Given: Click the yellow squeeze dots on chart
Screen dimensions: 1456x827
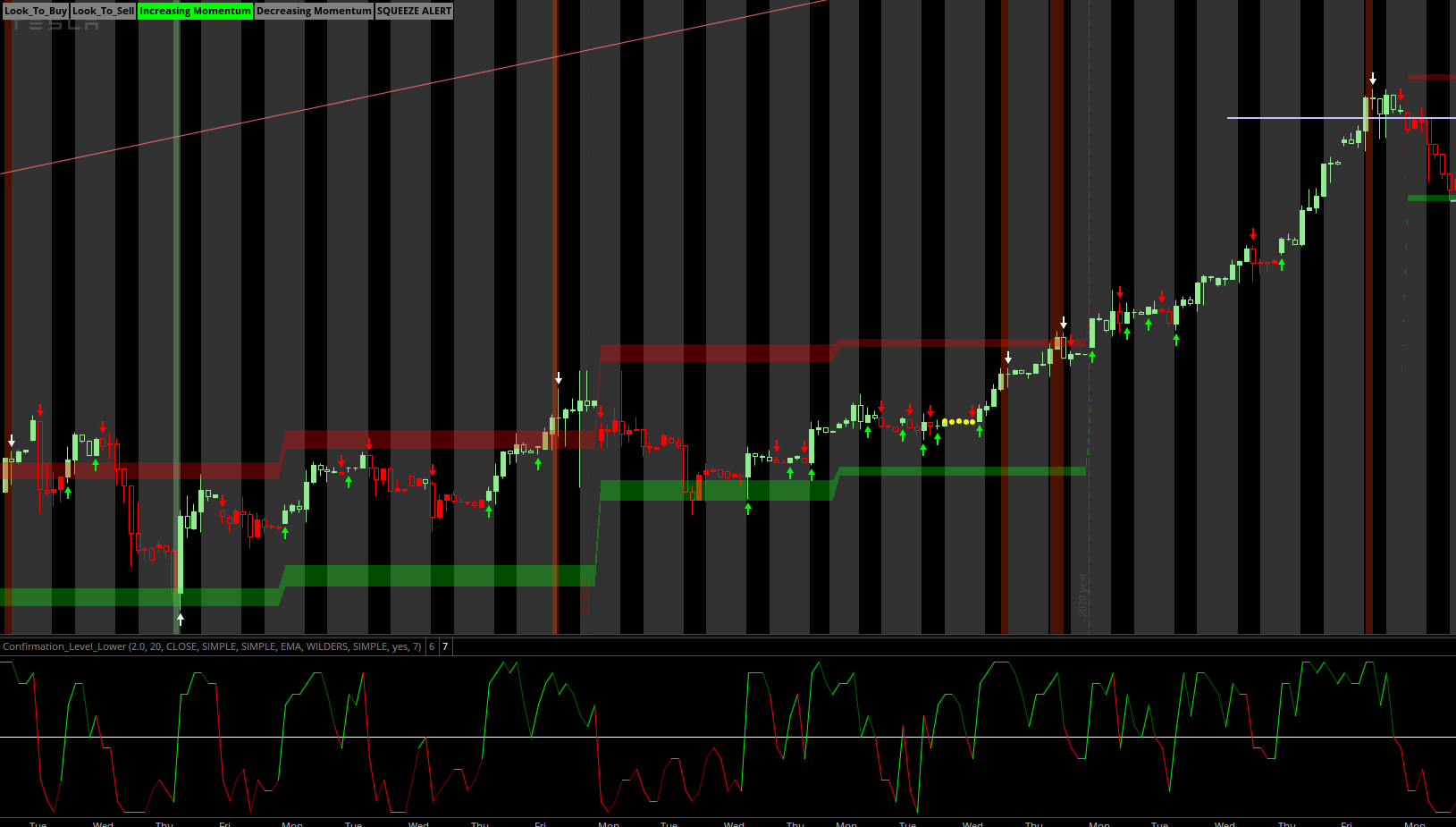Looking at the screenshot, I should tap(958, 422).
